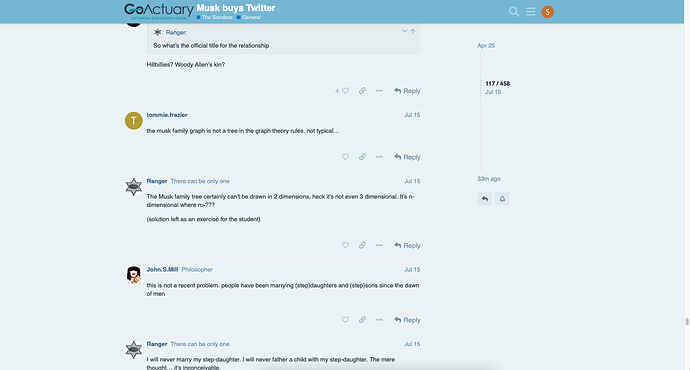The image size is (690, 370).
Task: Open the orange S user avatar menu
Action: (547, 12)
